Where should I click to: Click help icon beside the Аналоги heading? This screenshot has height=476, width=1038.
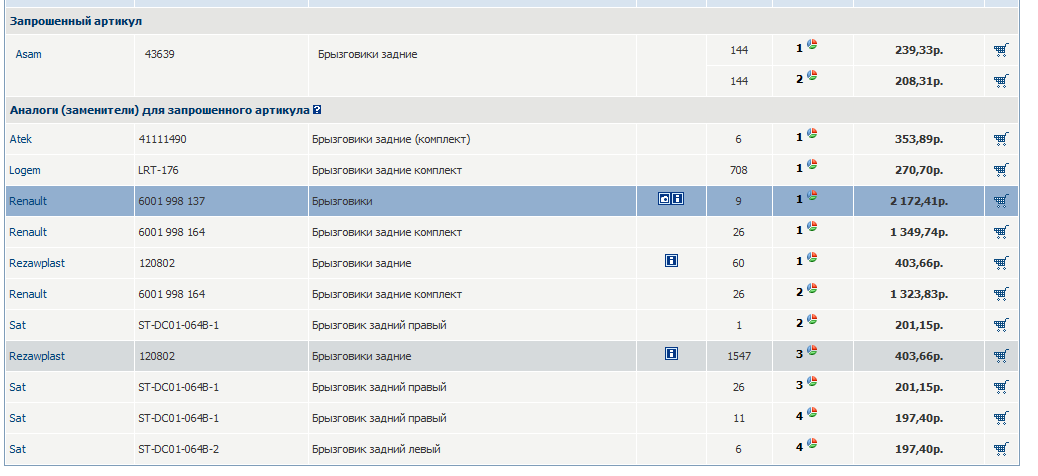click(x=317, y=110)
